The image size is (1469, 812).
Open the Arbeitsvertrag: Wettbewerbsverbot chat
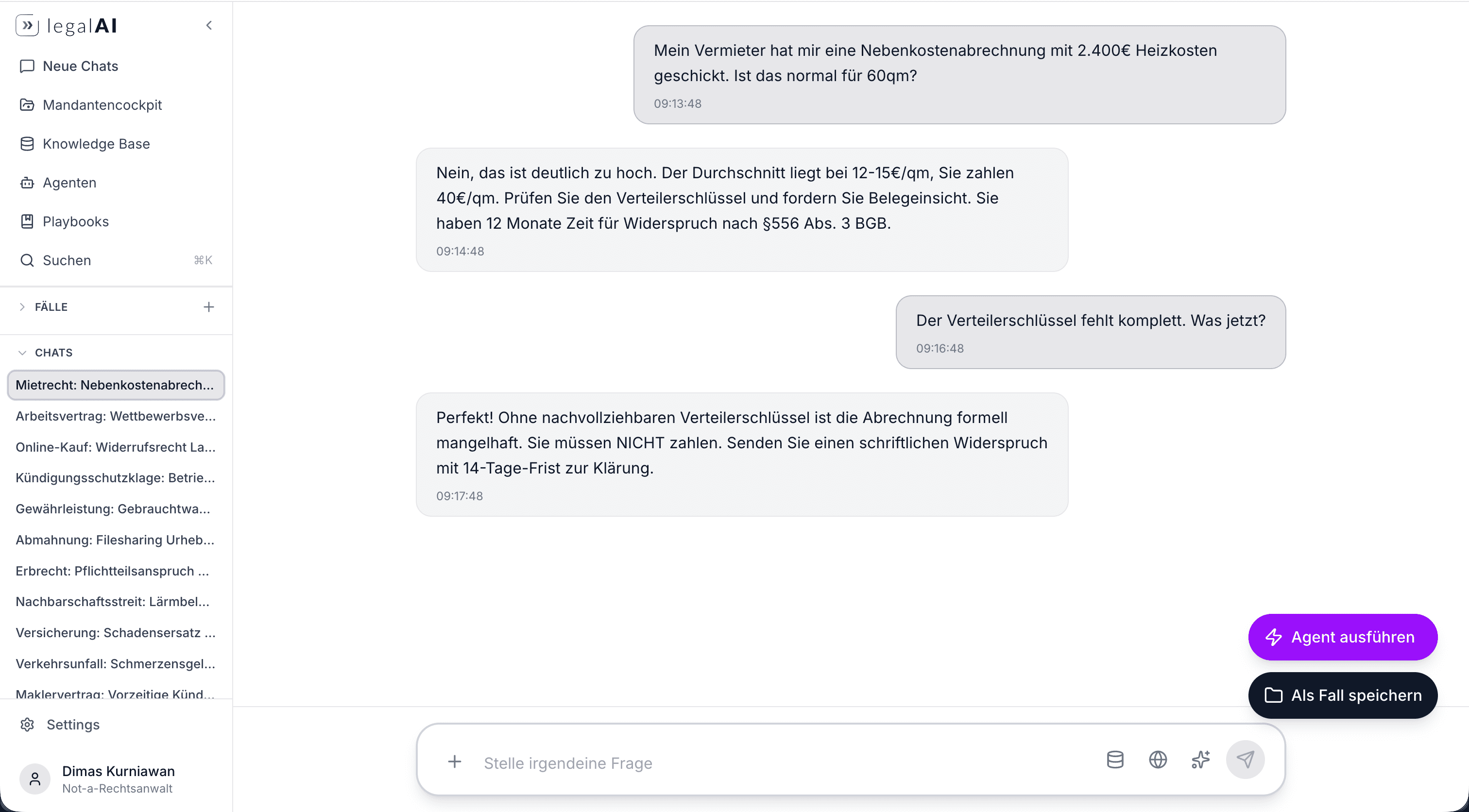pos(116,416)
